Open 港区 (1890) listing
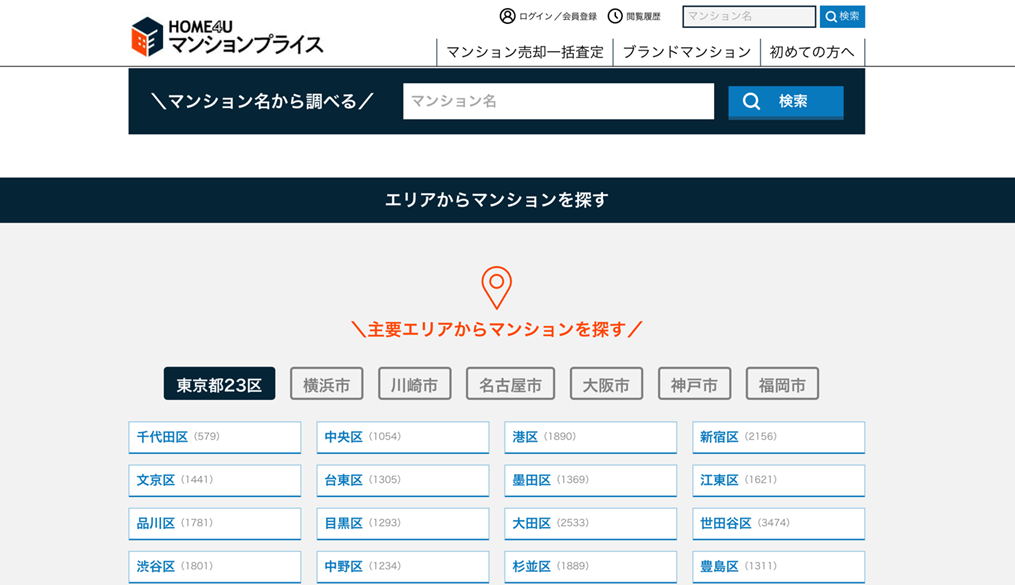The width and height of the screenshot is (1015, 585). click(x=590, y=437)
